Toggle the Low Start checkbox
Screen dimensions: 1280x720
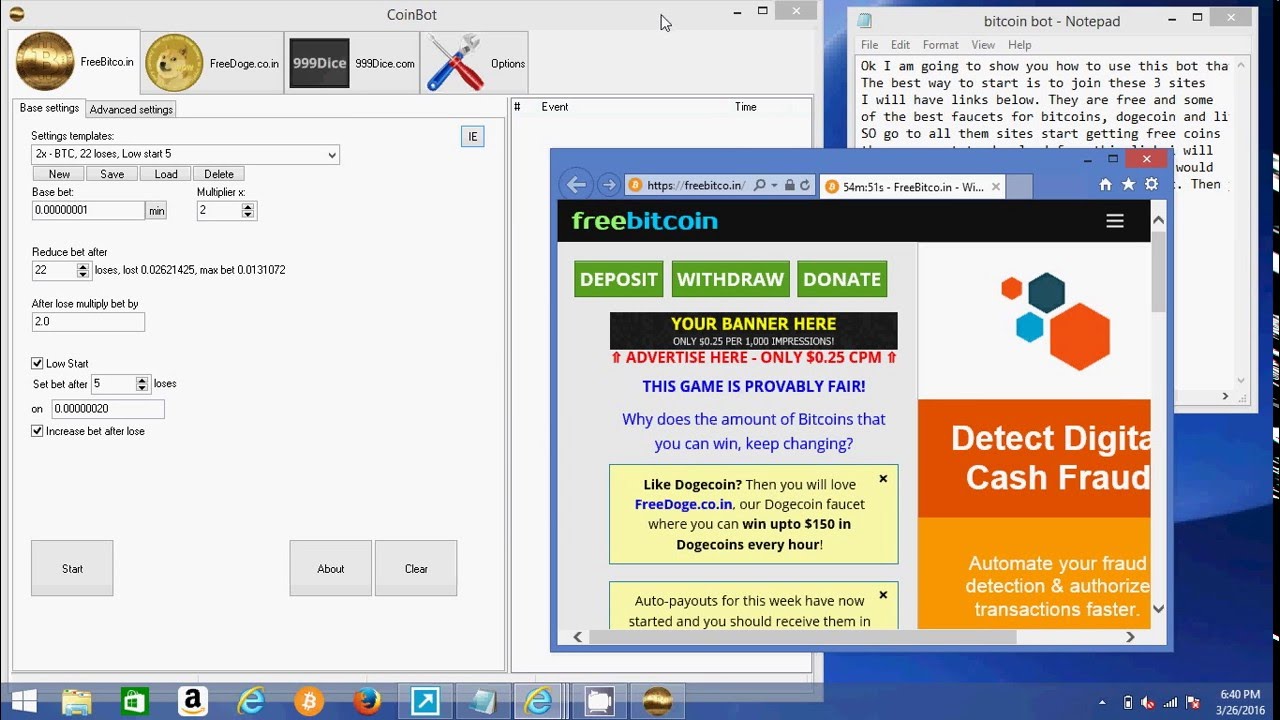(x=37, y=364)
